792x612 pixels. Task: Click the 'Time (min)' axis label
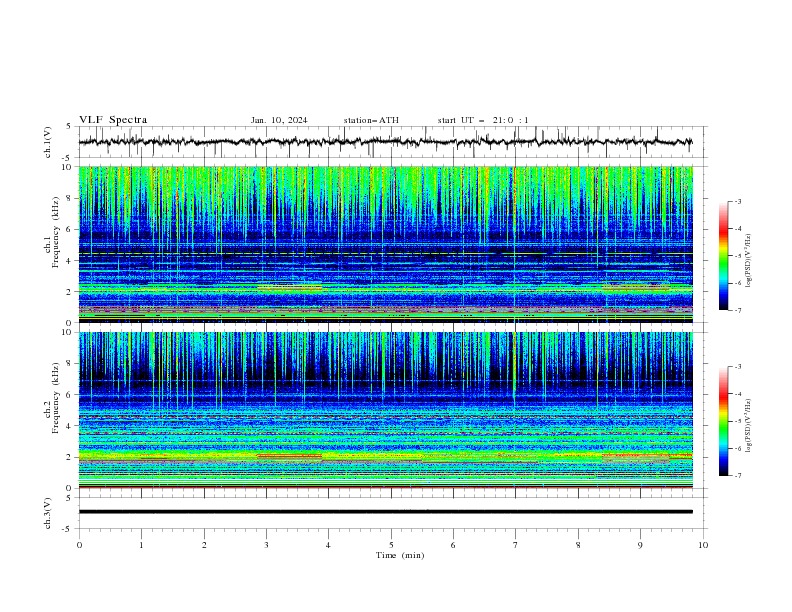400,555
